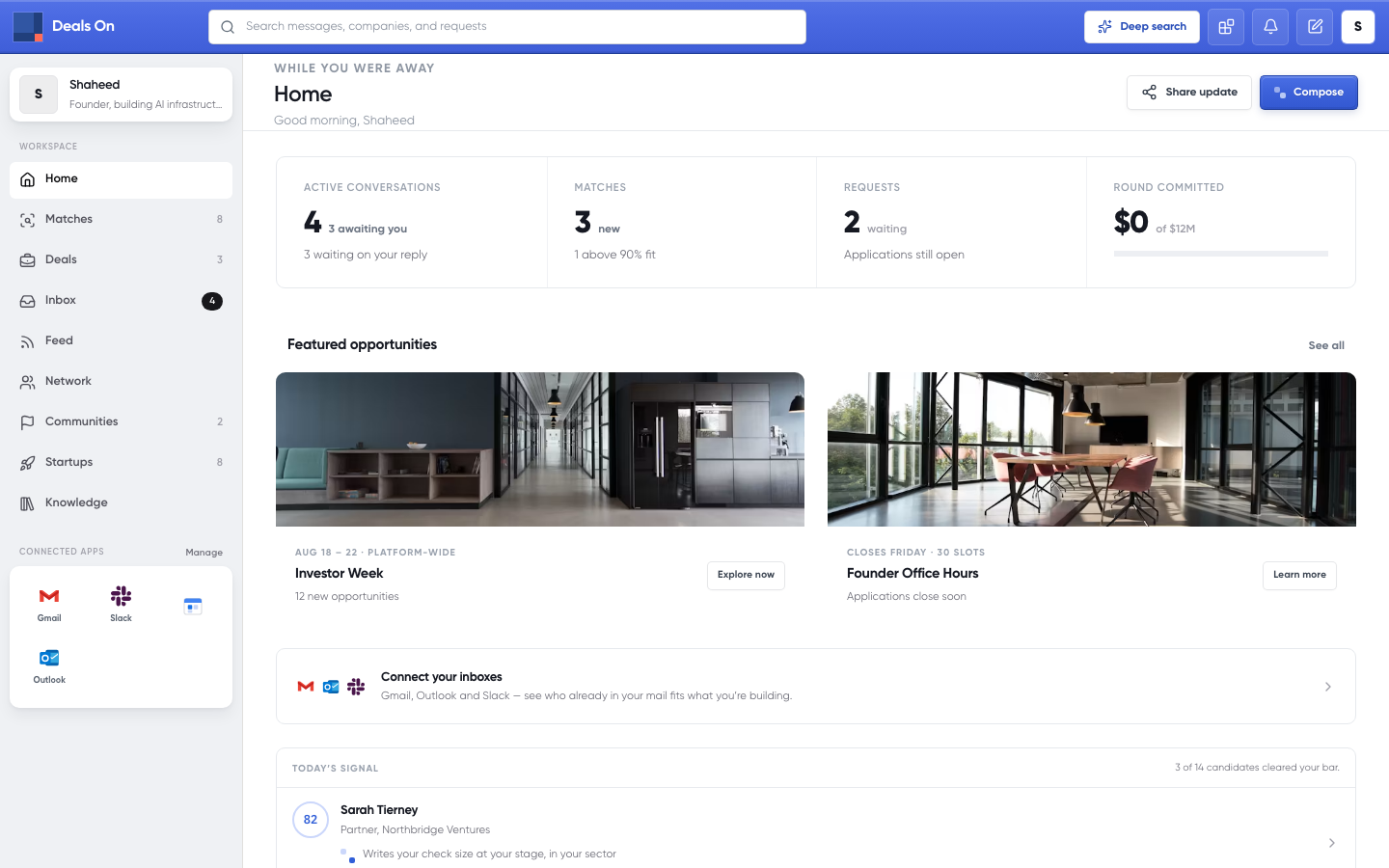Viewport: 1389px width, 868px height.
Task: Open the S profile avatar in header
Action: pos(1357,27)
